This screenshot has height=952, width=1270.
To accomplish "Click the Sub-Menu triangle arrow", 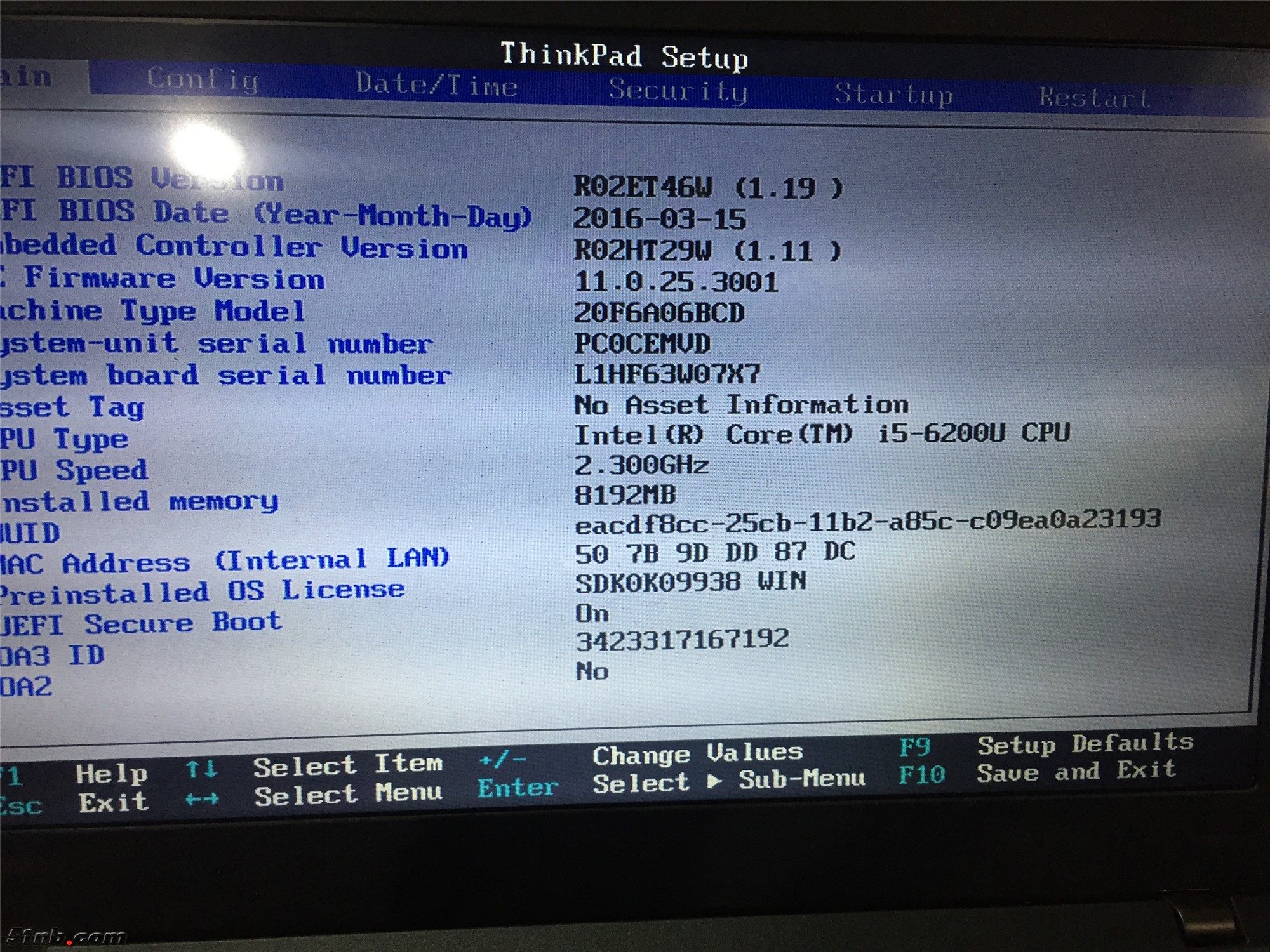I will (714, 782).
